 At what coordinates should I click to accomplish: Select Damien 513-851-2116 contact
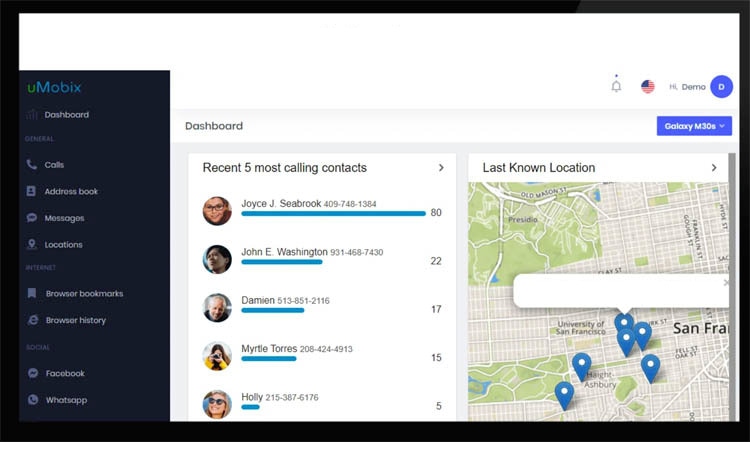(x=285, y=300)
